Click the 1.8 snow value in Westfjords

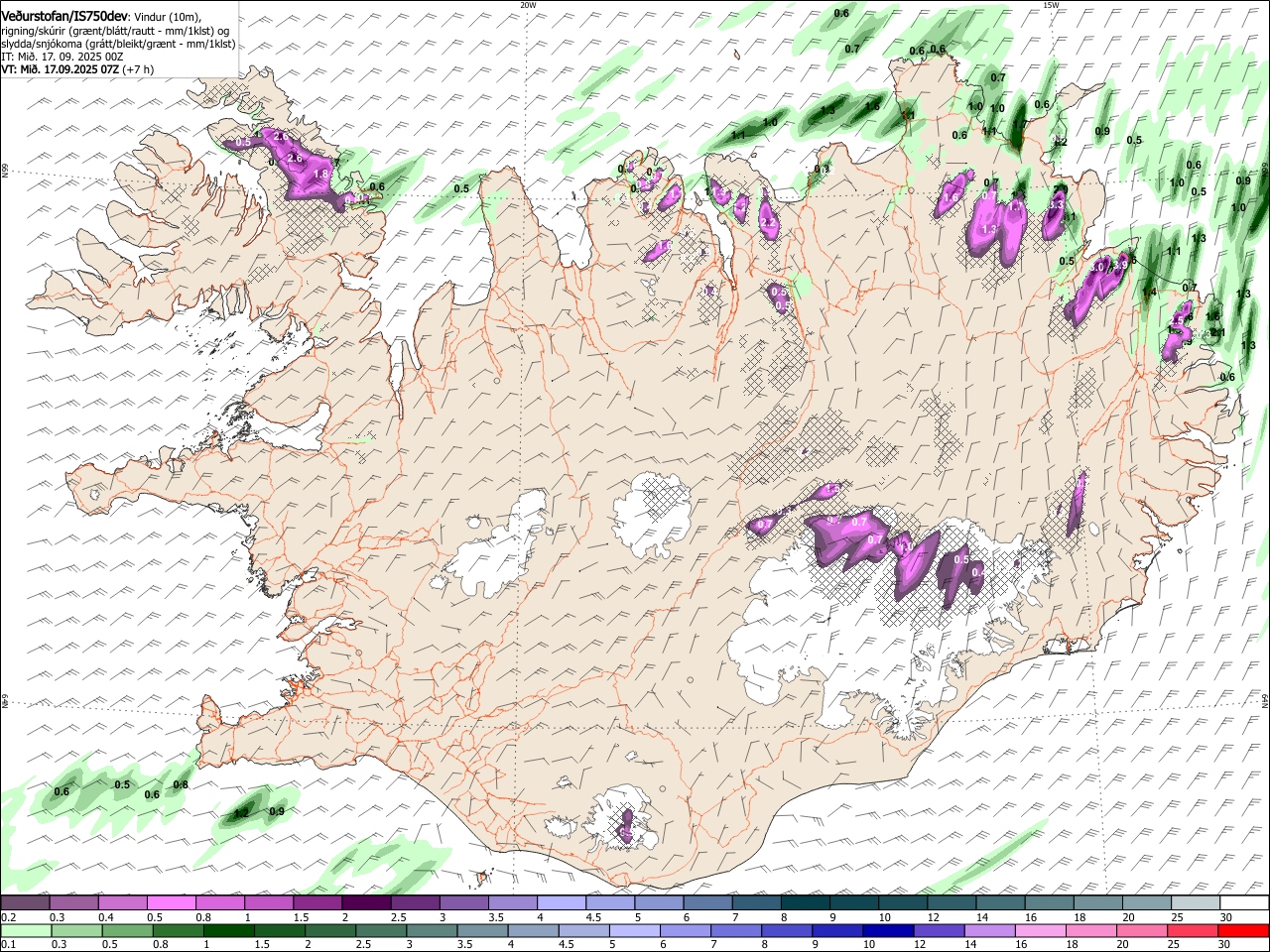tap(320, 175)
